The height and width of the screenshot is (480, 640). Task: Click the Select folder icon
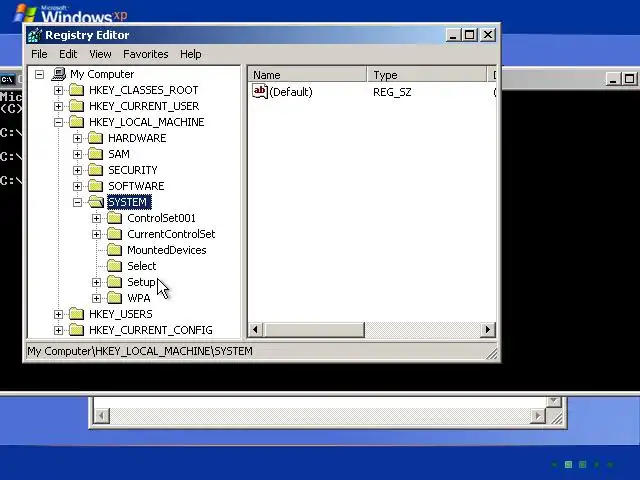click(115, 266)
